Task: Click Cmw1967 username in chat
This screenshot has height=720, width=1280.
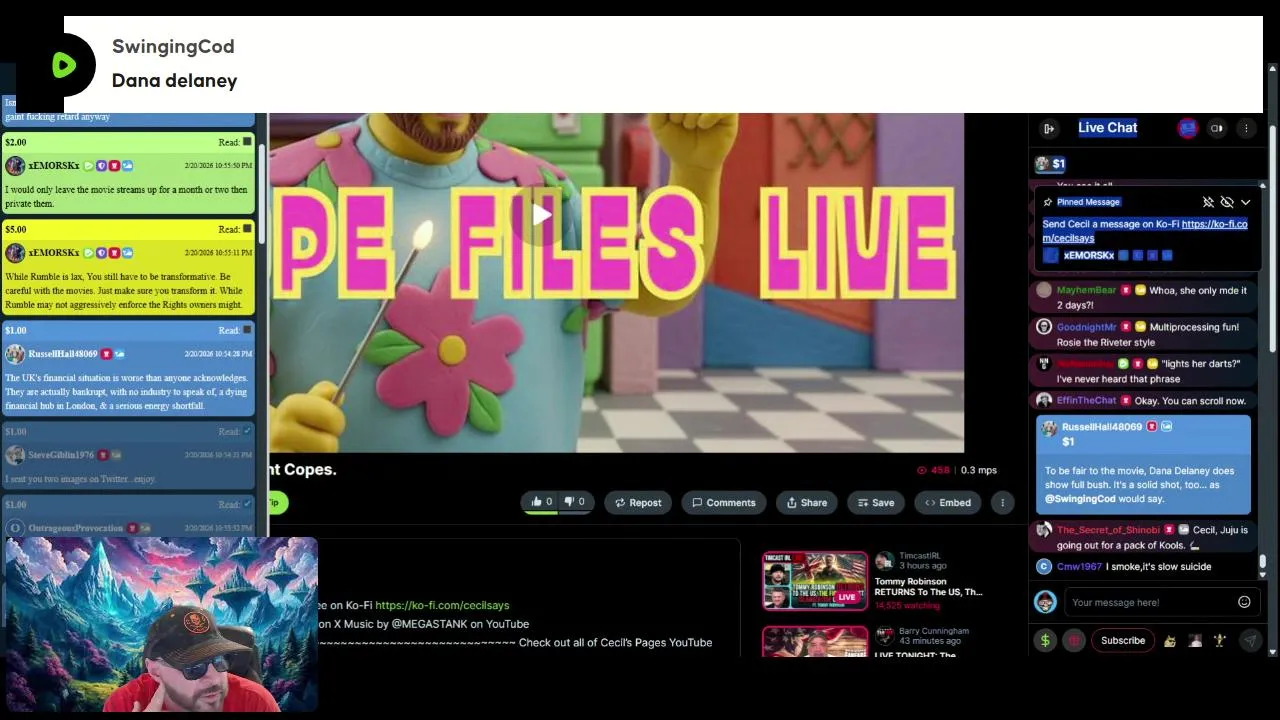Action: (x=1079, y=567)
